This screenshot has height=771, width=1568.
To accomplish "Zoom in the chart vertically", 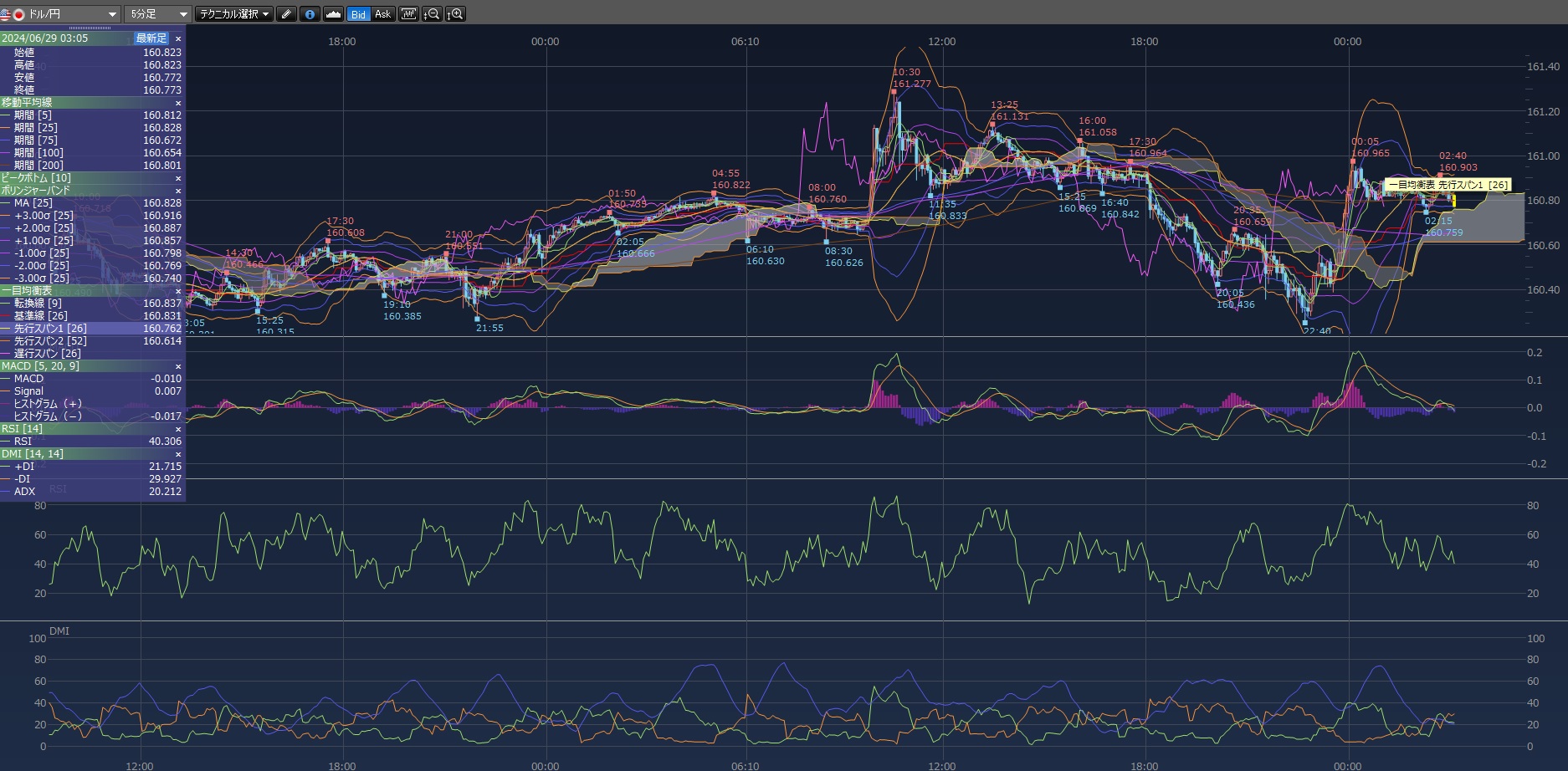I will [455, 14].
